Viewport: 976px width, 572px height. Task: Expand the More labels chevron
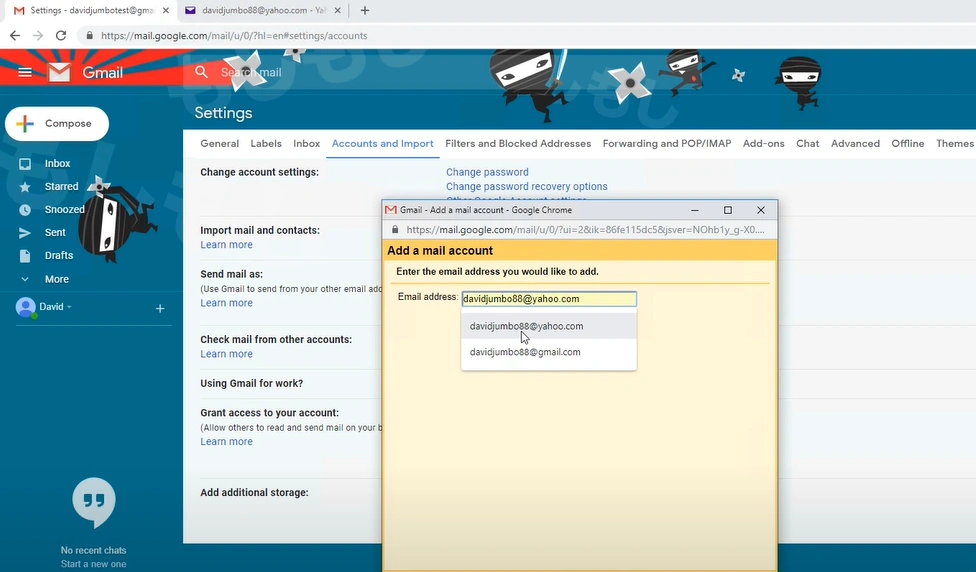coord(25,279)
